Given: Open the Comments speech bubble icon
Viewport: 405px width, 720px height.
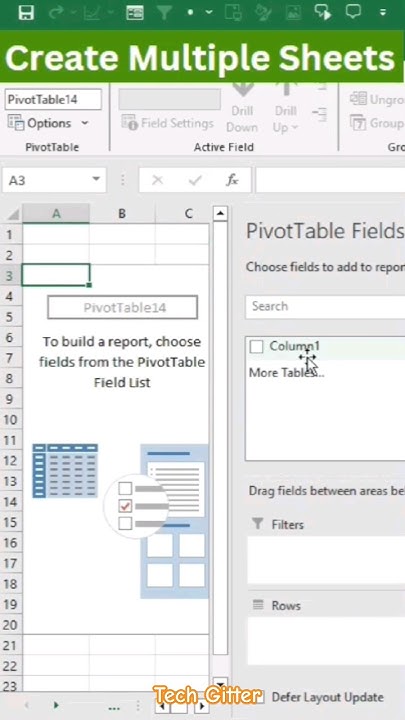Looking at the screenshot, I should point(353,11).
